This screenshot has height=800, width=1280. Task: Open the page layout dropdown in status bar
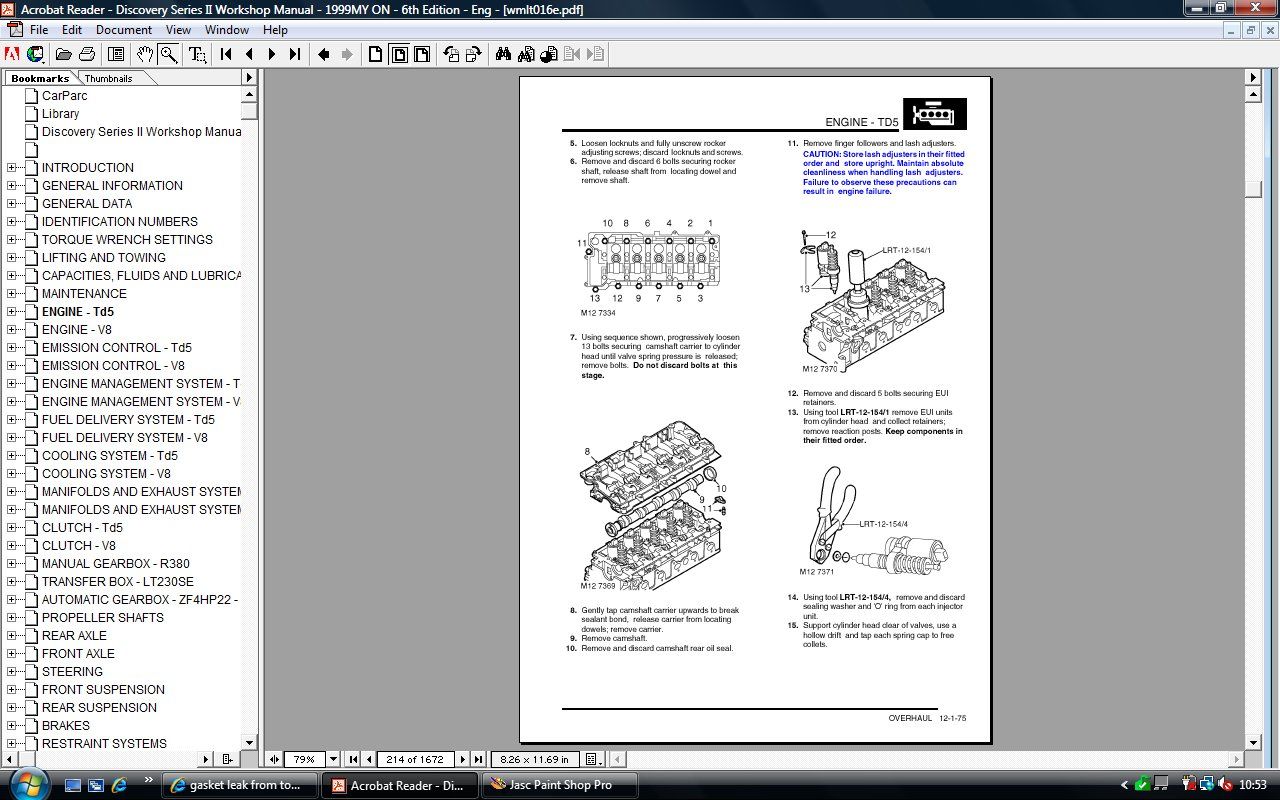tap(592, 760)
